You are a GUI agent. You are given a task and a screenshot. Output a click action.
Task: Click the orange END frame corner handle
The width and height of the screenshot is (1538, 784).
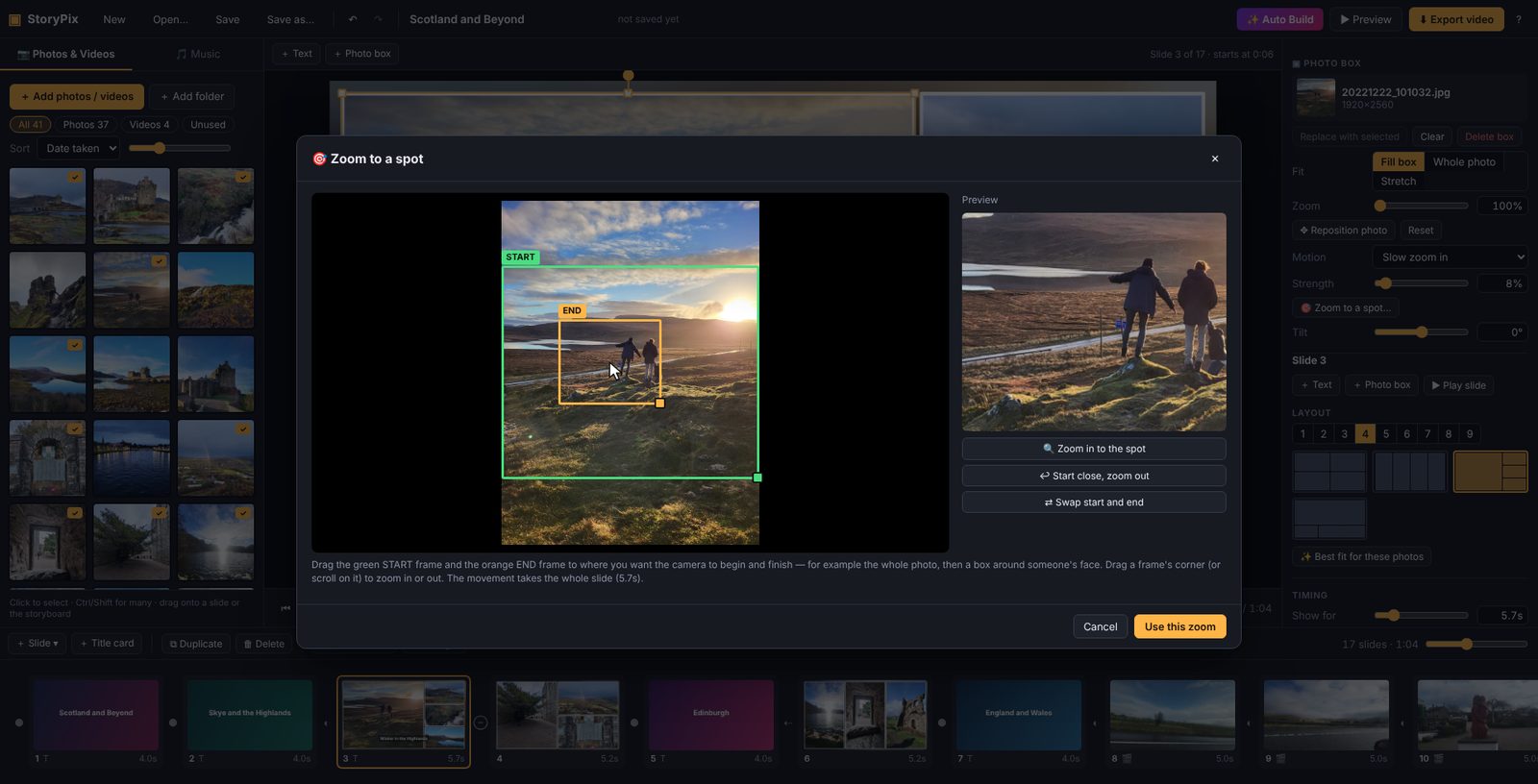(x=659, y=404)
